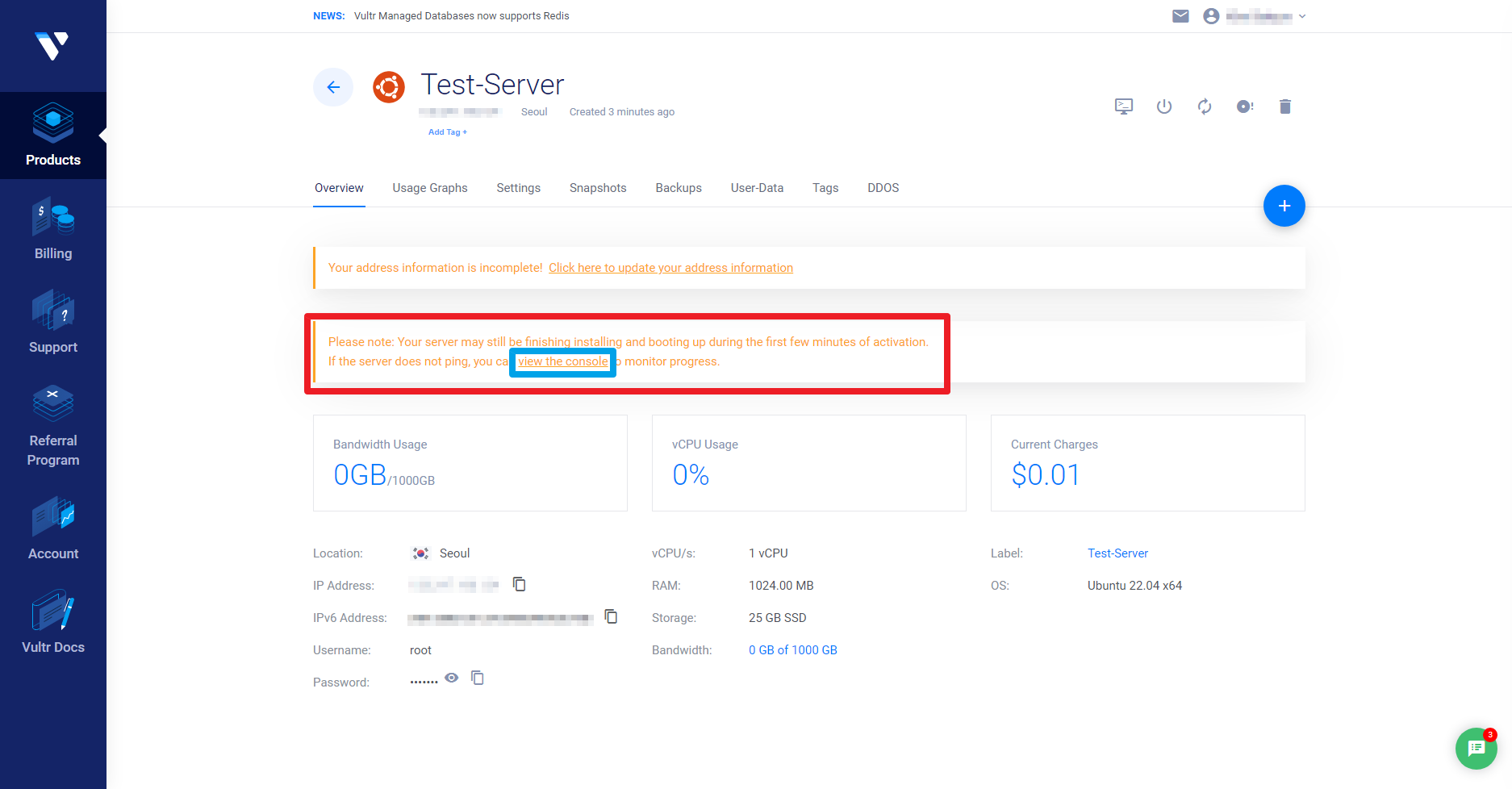Destroy the server using the trash icon

pos(1285,106)
